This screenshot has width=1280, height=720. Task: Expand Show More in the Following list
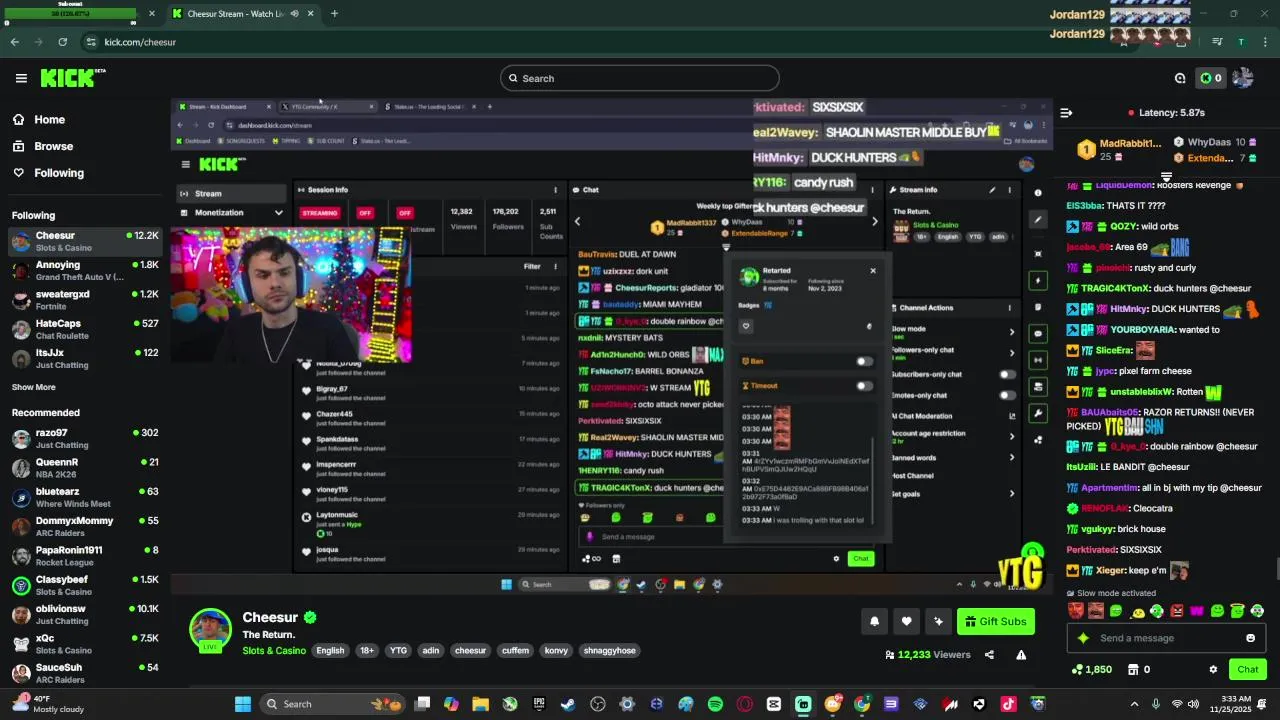(x=34, y=387)
